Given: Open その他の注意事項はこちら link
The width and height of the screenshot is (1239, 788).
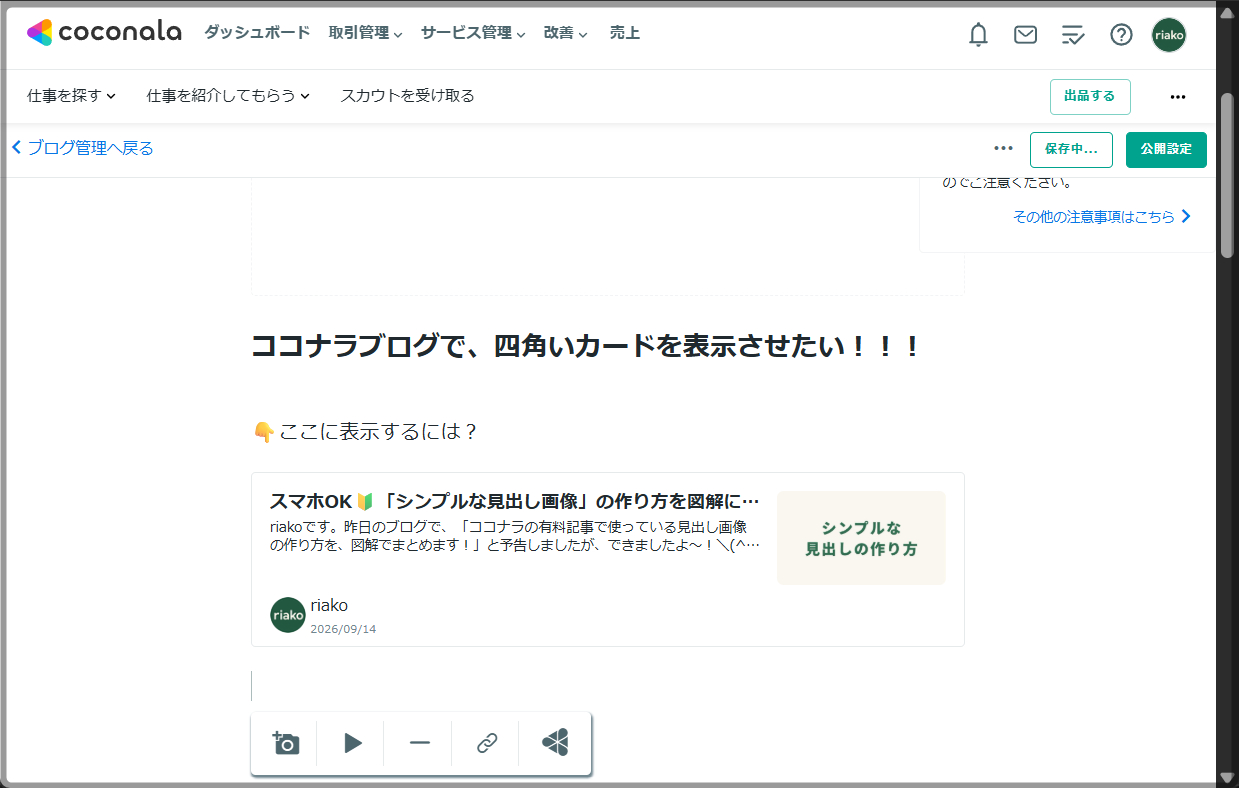Looking at the screenshot, I should coord(1102,216).
